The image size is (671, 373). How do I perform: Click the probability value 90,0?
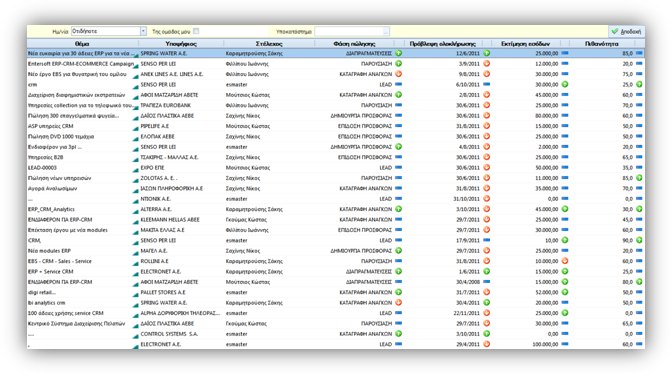point(627,240)
